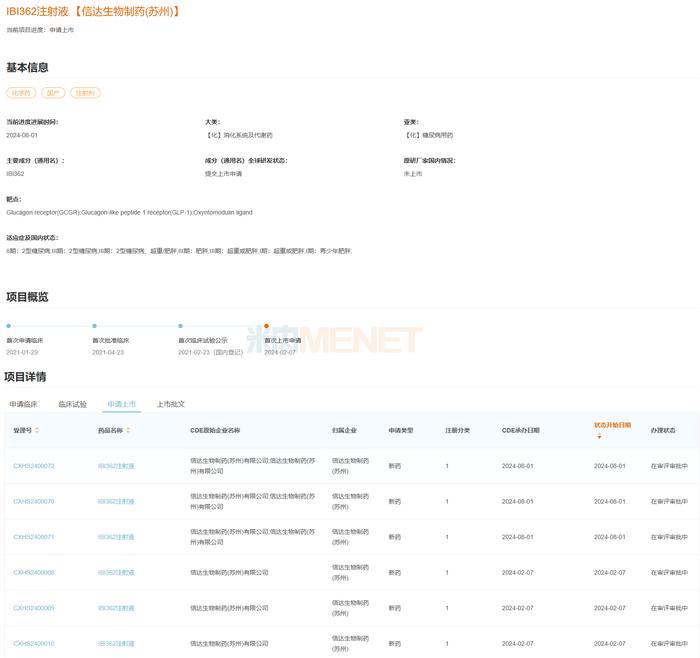Open acceptance number CXHS2400008 link
This screenshot has width=700, height=658.
[34, 572]
